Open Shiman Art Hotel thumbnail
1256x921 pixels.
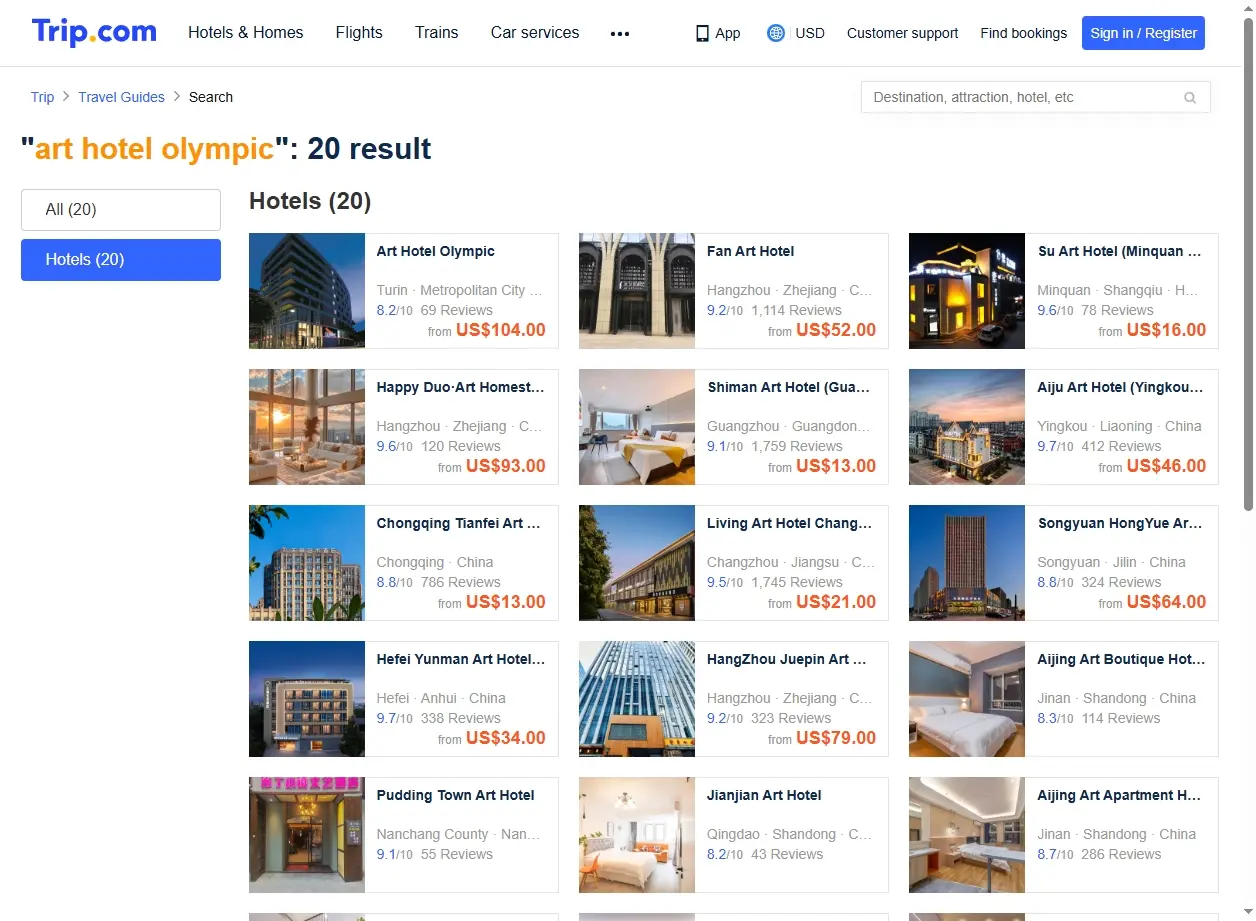(x=637, y=427)
